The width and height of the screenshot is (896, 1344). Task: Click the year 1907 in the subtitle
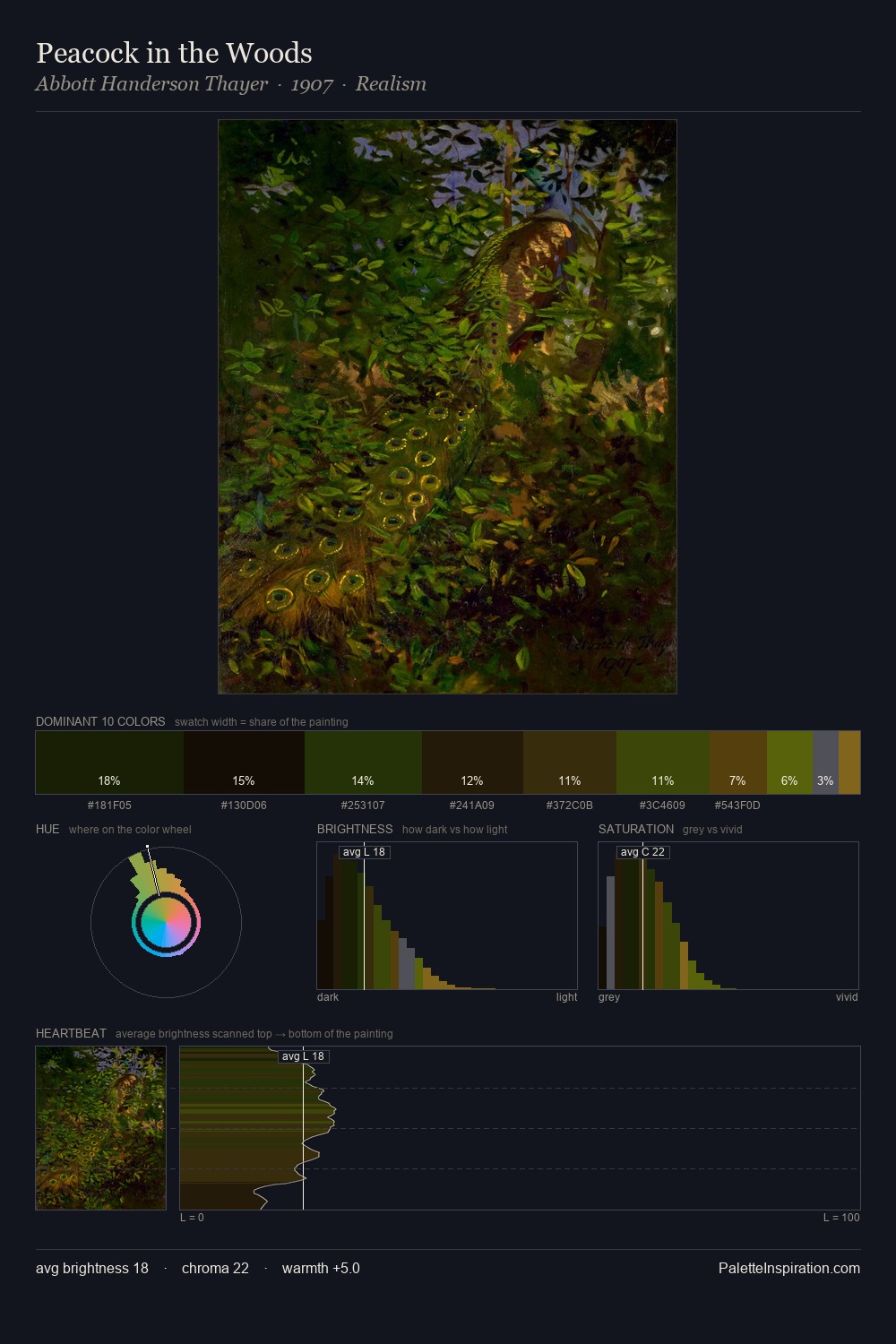click(312, 85)
